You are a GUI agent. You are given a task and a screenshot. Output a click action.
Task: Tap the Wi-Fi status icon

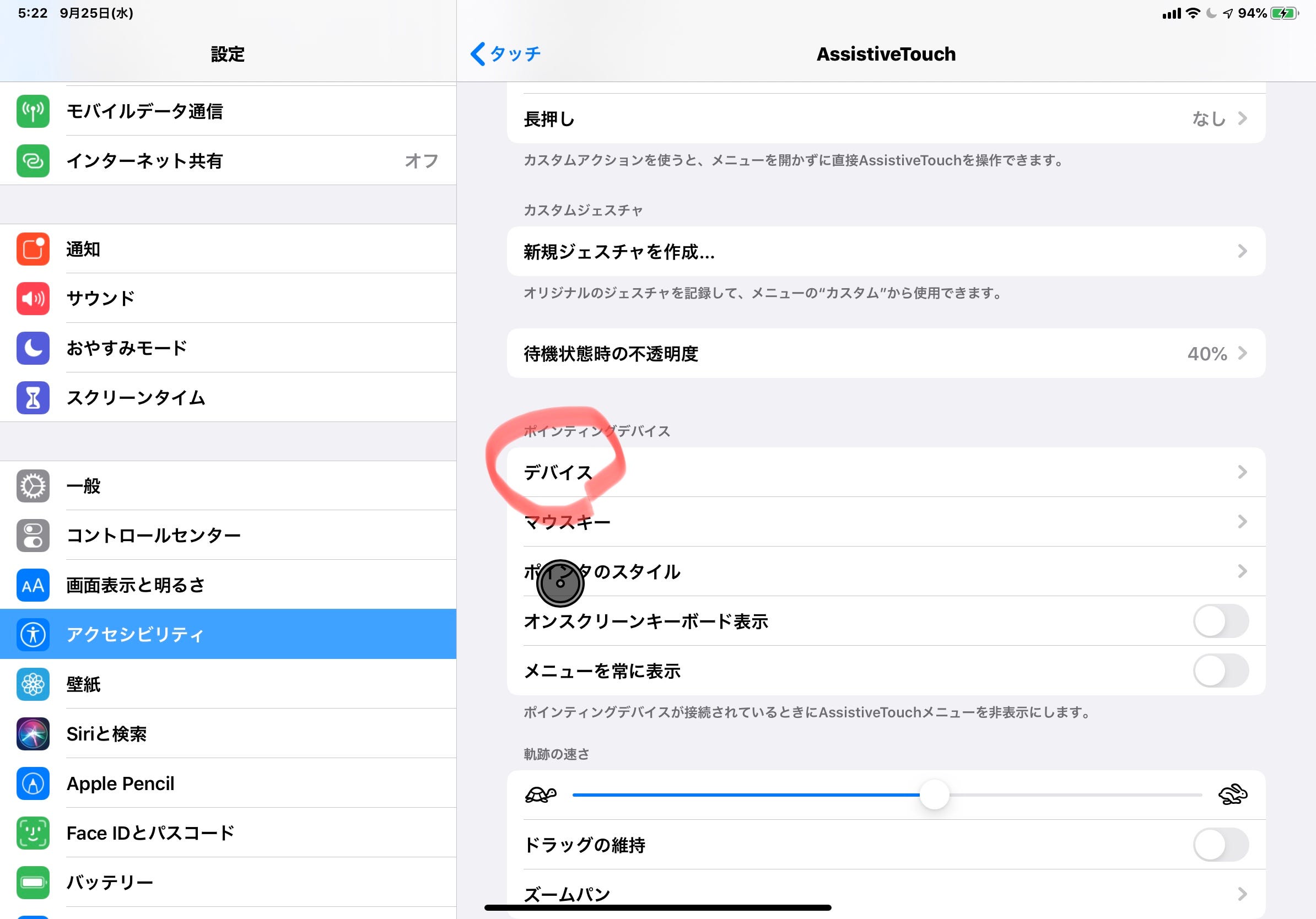point(1193,13)
